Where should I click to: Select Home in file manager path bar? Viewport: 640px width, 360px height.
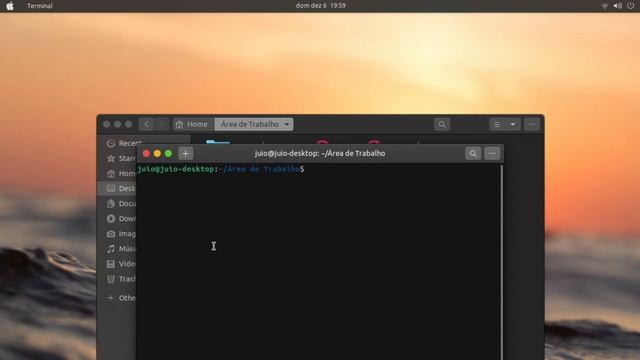click(192, 124)
